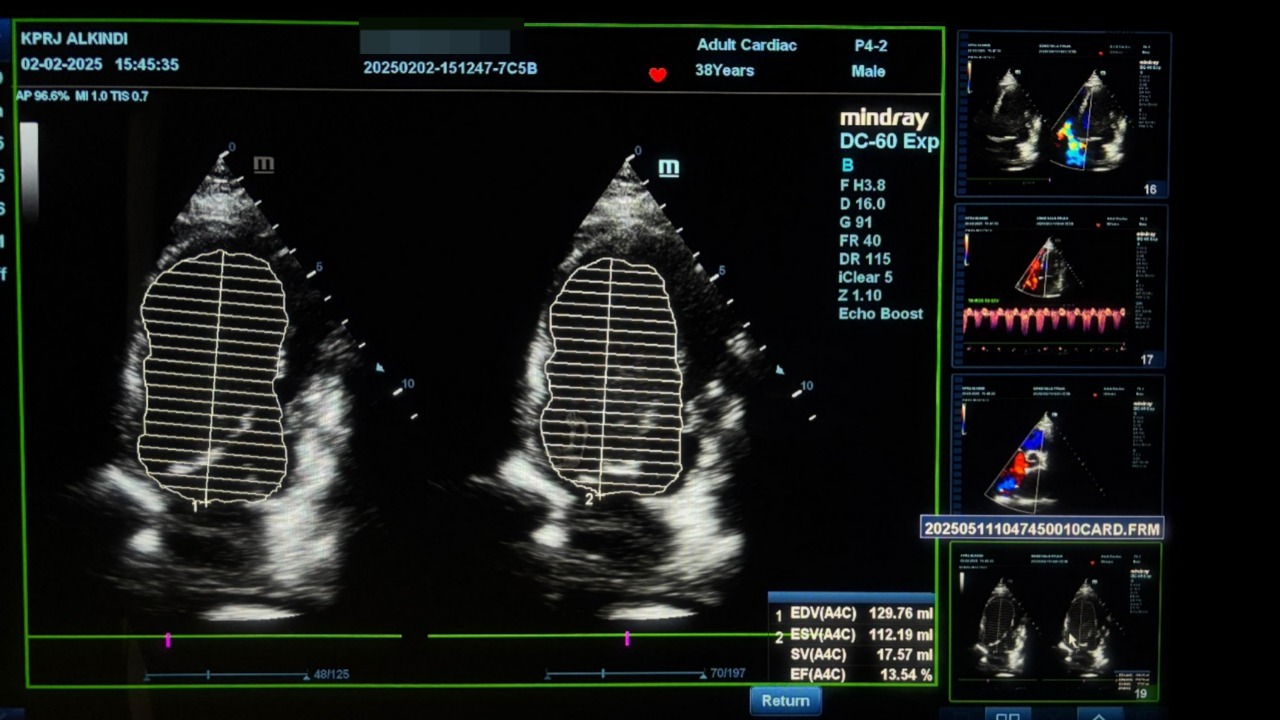The width and height of the screenshot is (1280, 720).
Task: Click the right focus triangle on depth scale
Action: (x=780, y=369)
